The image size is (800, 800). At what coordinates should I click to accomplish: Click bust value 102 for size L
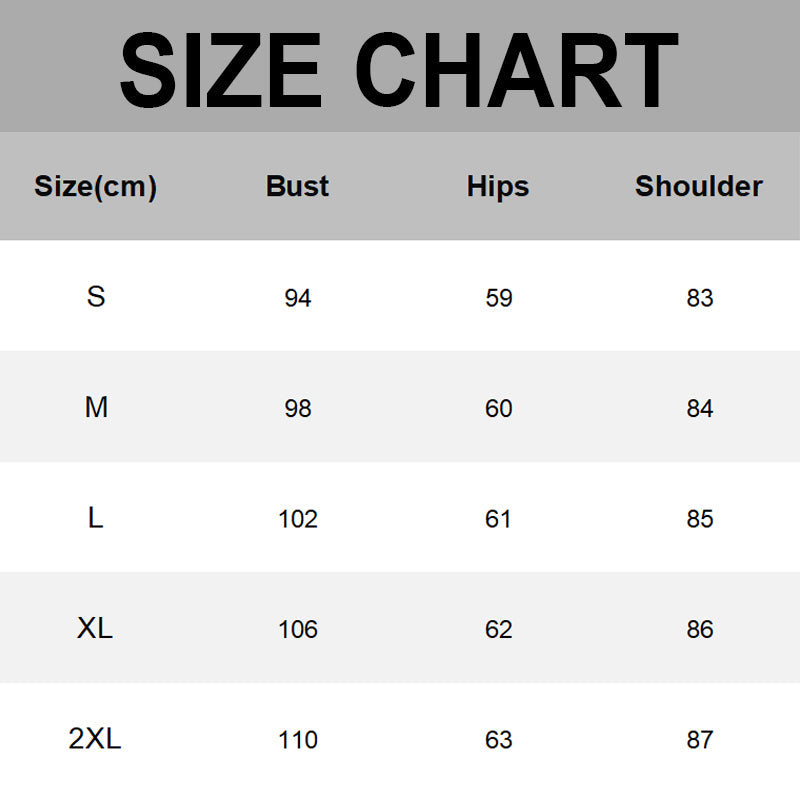[x=298, y=520]
